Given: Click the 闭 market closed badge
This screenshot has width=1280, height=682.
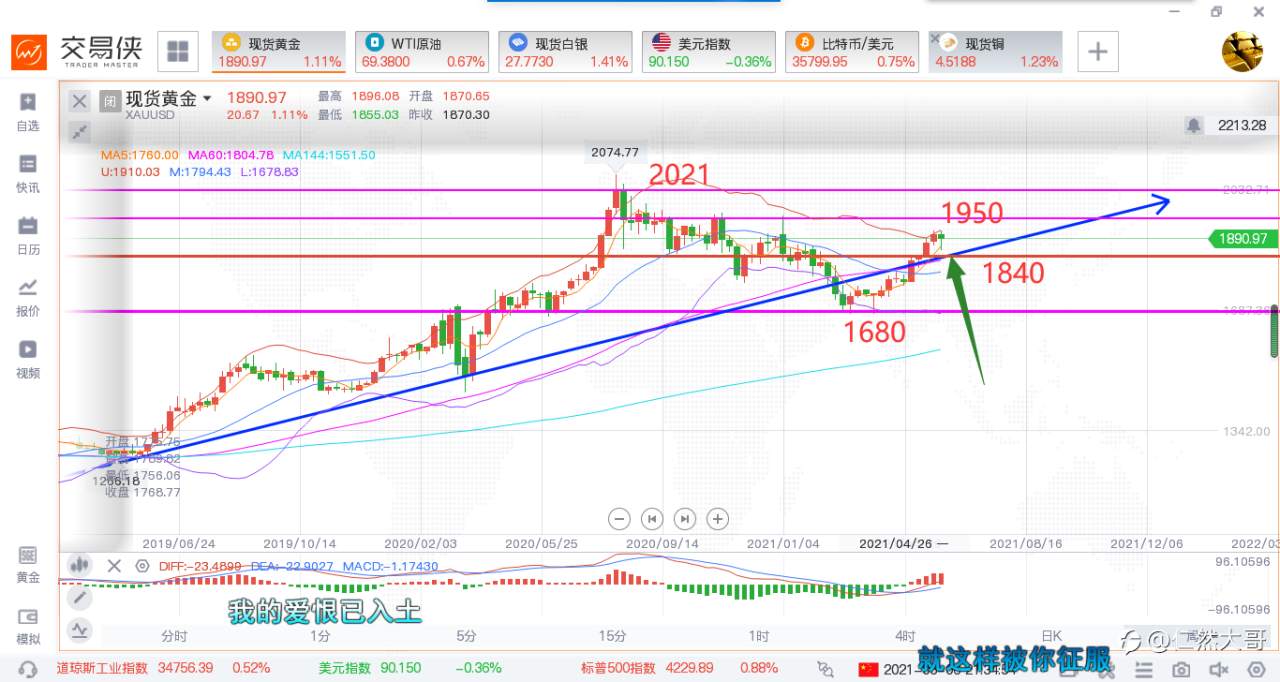Looking at the screenshot, I should 110,100.
